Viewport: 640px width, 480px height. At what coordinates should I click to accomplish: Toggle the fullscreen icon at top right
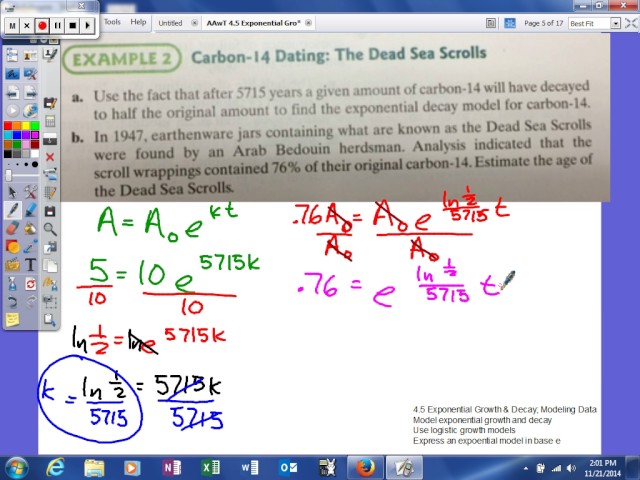point(631,23)
